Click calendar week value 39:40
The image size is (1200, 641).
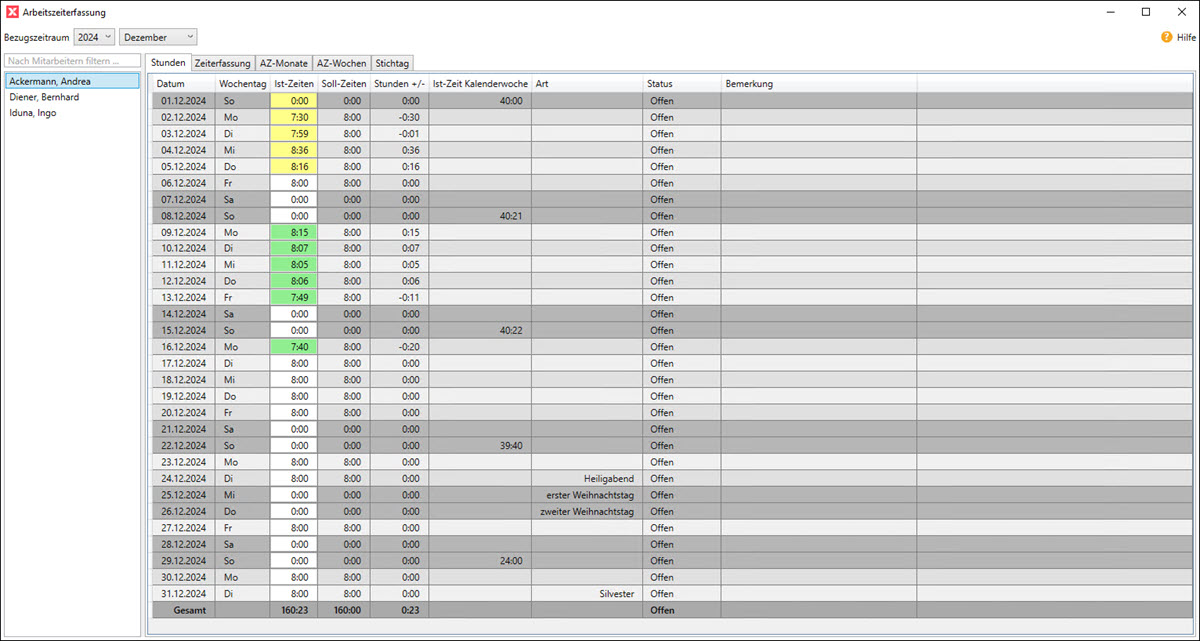point(510,446)
